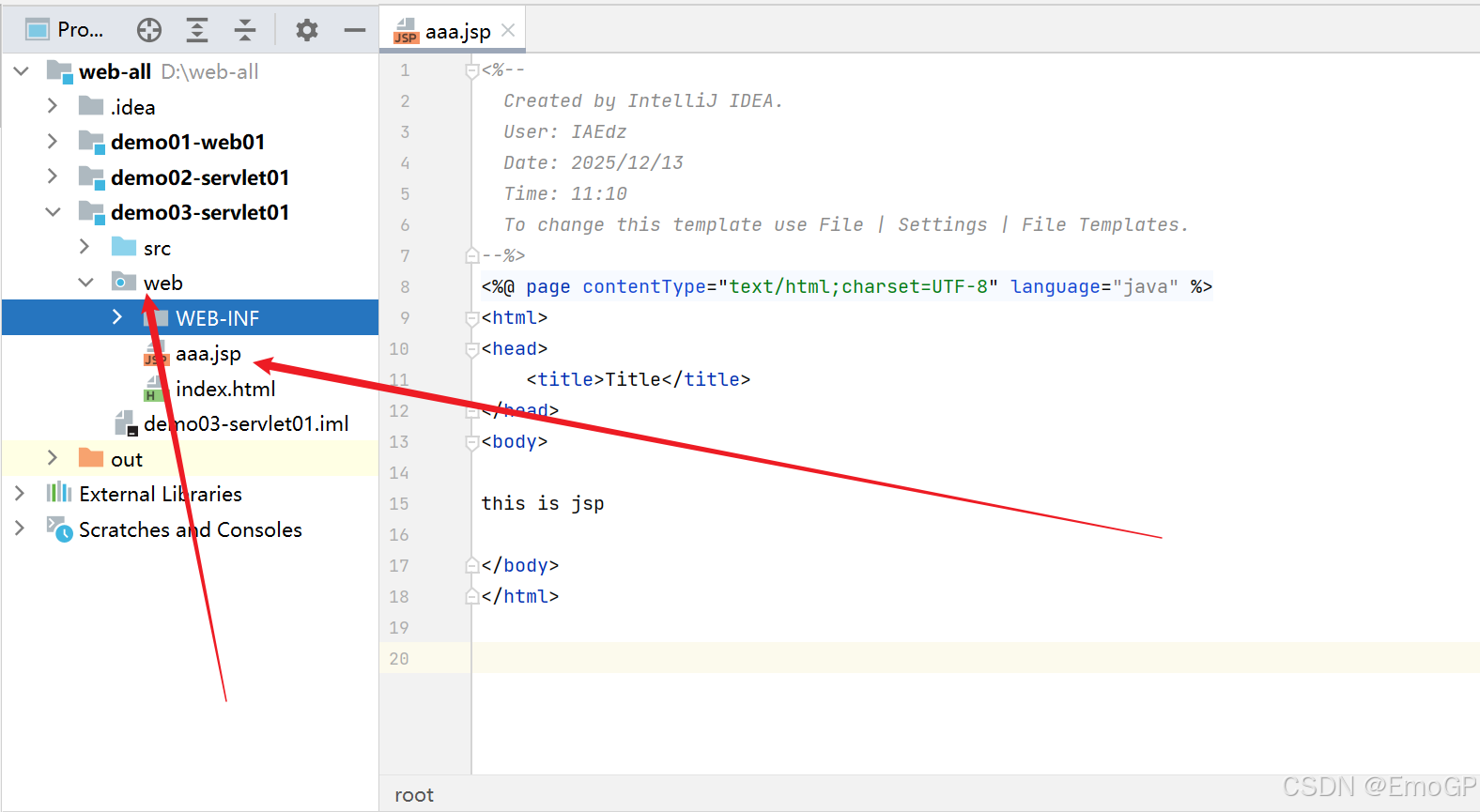Click the External Libraries bars icon
The width and height of the screenshot is (1480, 812).
click(x=59, y=493)
